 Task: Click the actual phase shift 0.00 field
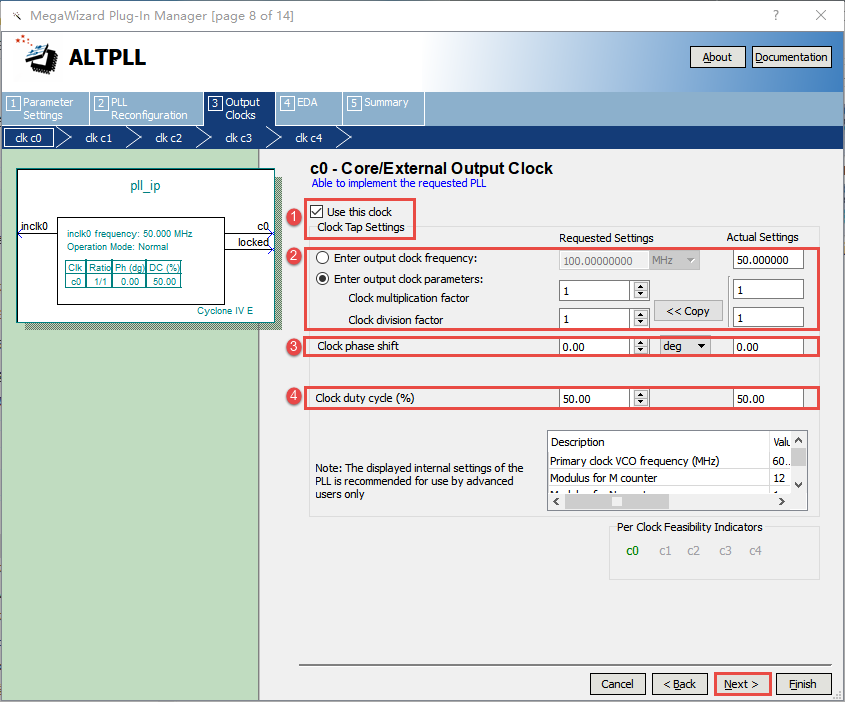(x=768, y=346)
